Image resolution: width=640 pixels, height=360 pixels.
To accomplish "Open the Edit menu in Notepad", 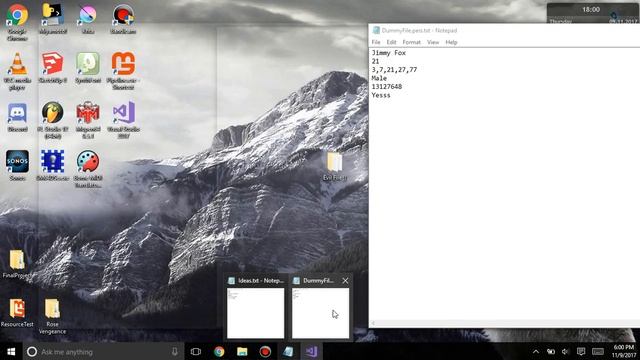I will coord(391,42).
